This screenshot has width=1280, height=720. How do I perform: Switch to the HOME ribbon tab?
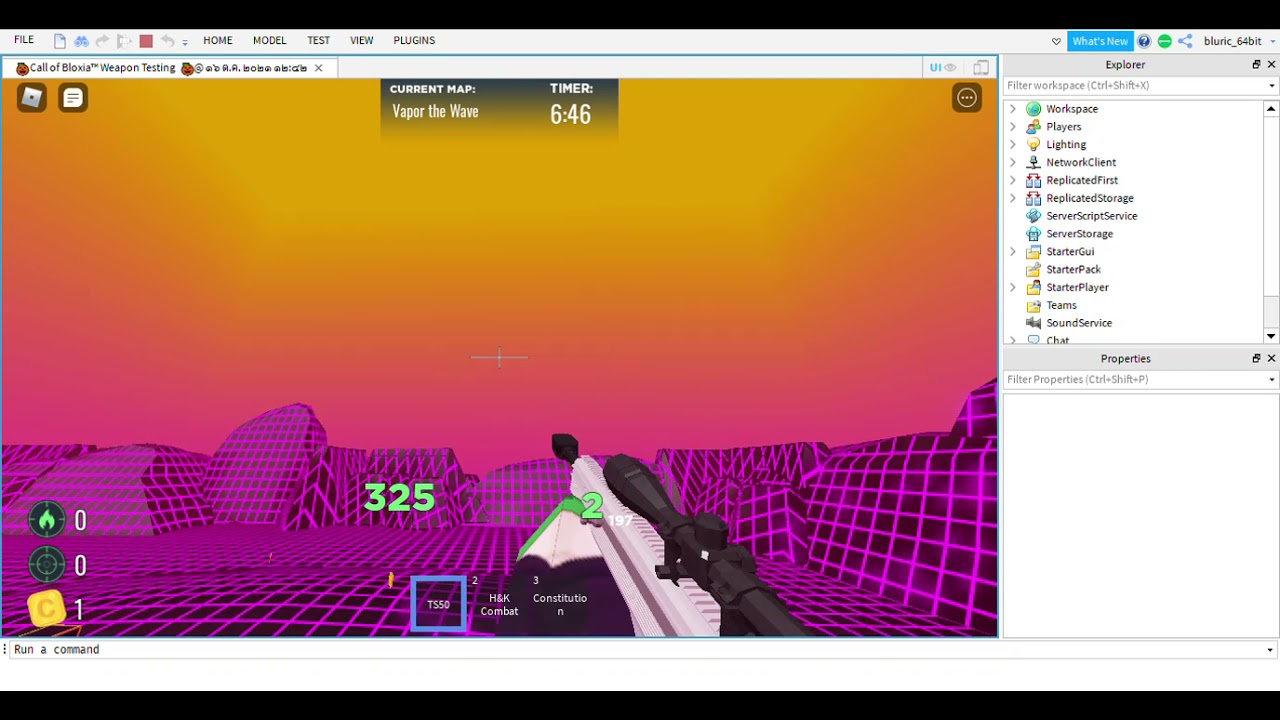pyautogui.click(x=218, y=41)
